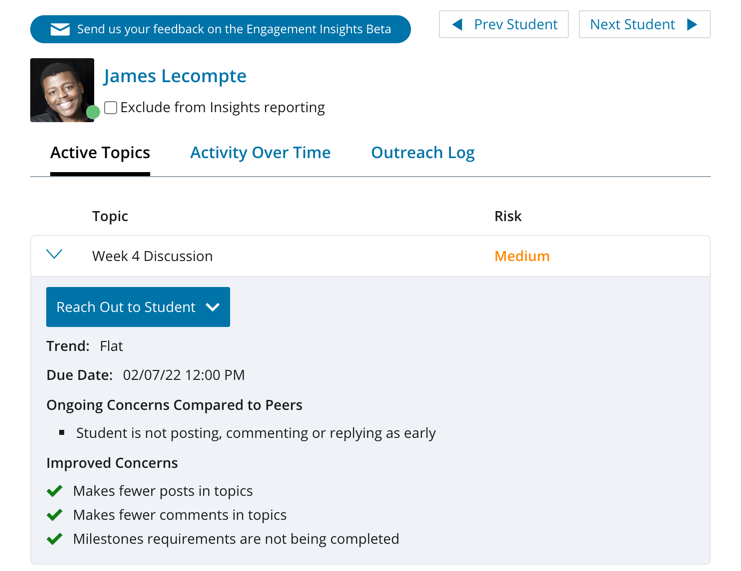Click the checkmark beside Makes fewer comments
The image size is (741, 571).
click(55, 515)
